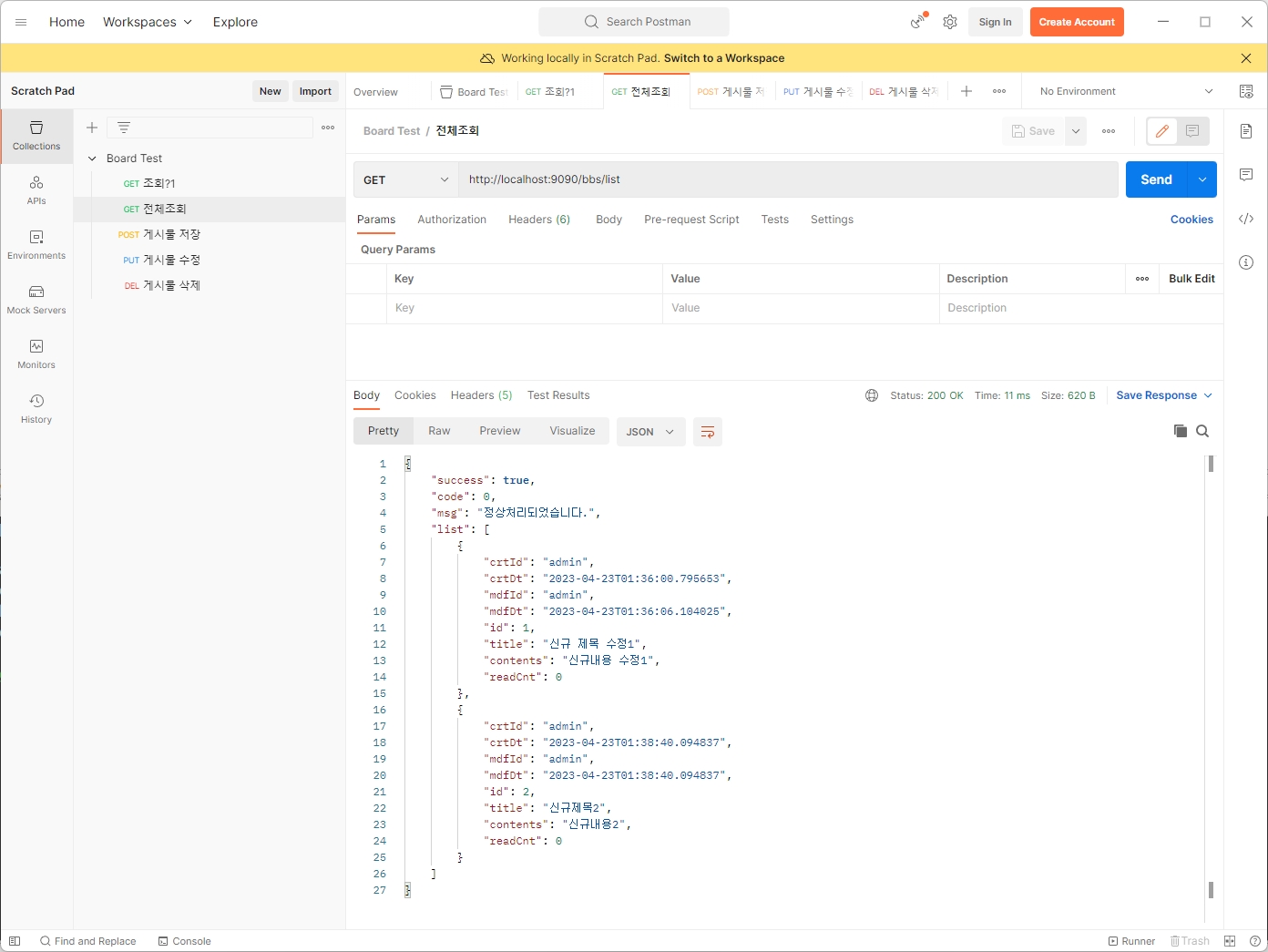Toggle the sidebar panel icon in footer

(15, 941)
